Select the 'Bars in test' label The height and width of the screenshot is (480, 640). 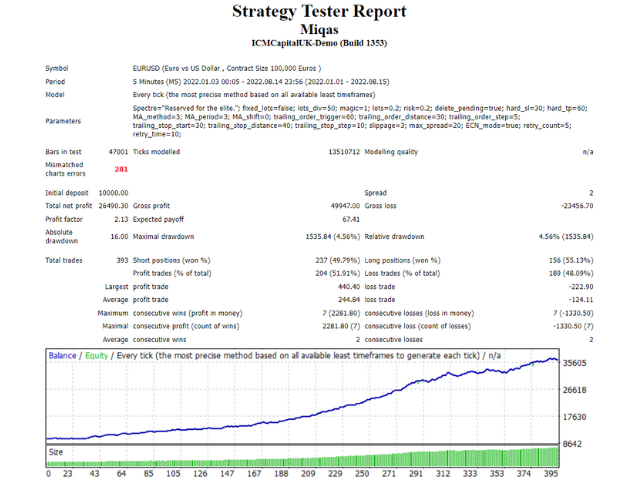pos(63,152)
